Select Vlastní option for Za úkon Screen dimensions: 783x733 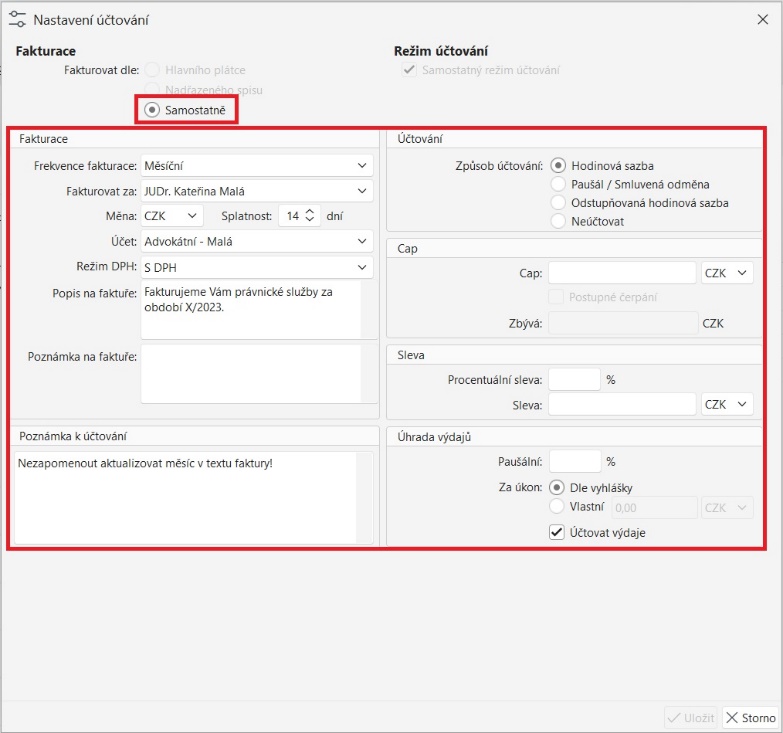pos(558,507)
